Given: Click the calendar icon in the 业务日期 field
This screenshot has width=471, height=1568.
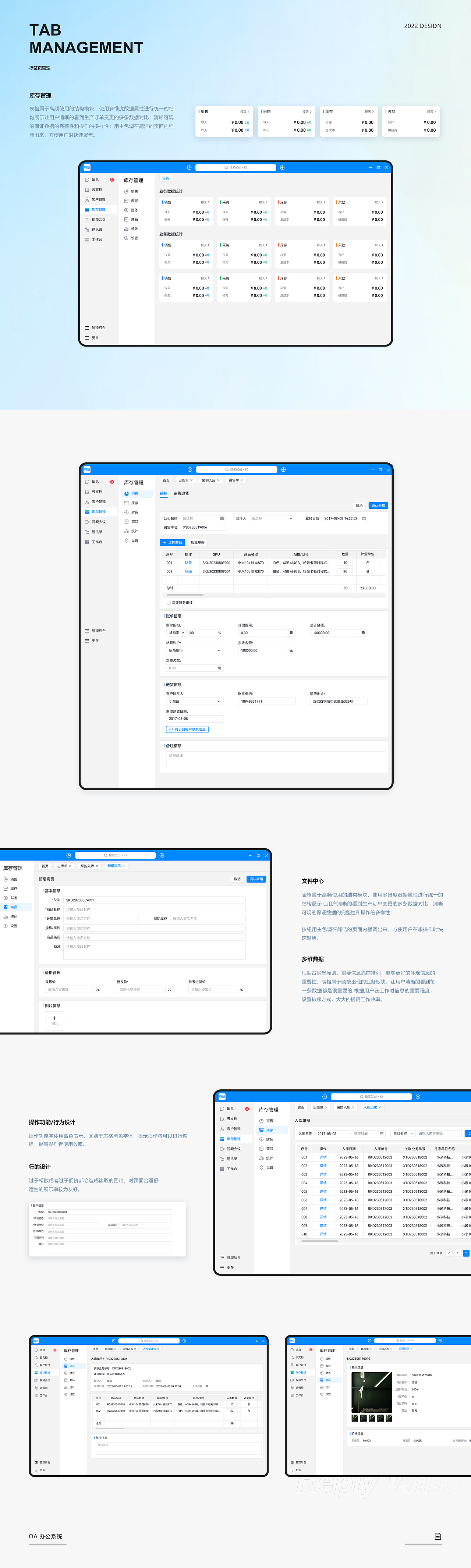Looking at the screenshot, I should point(364,519).
